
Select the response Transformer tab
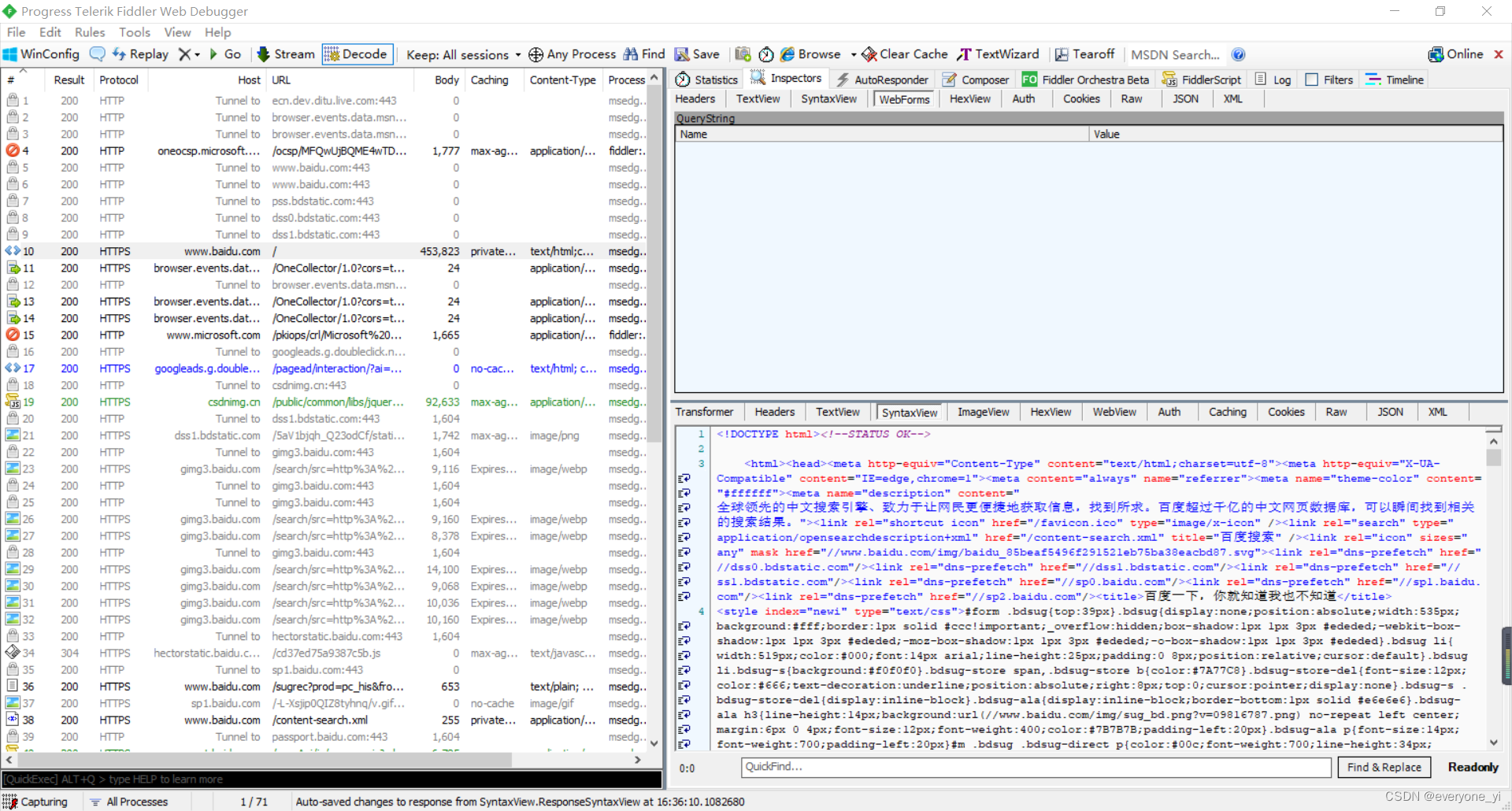click(704, 412)
